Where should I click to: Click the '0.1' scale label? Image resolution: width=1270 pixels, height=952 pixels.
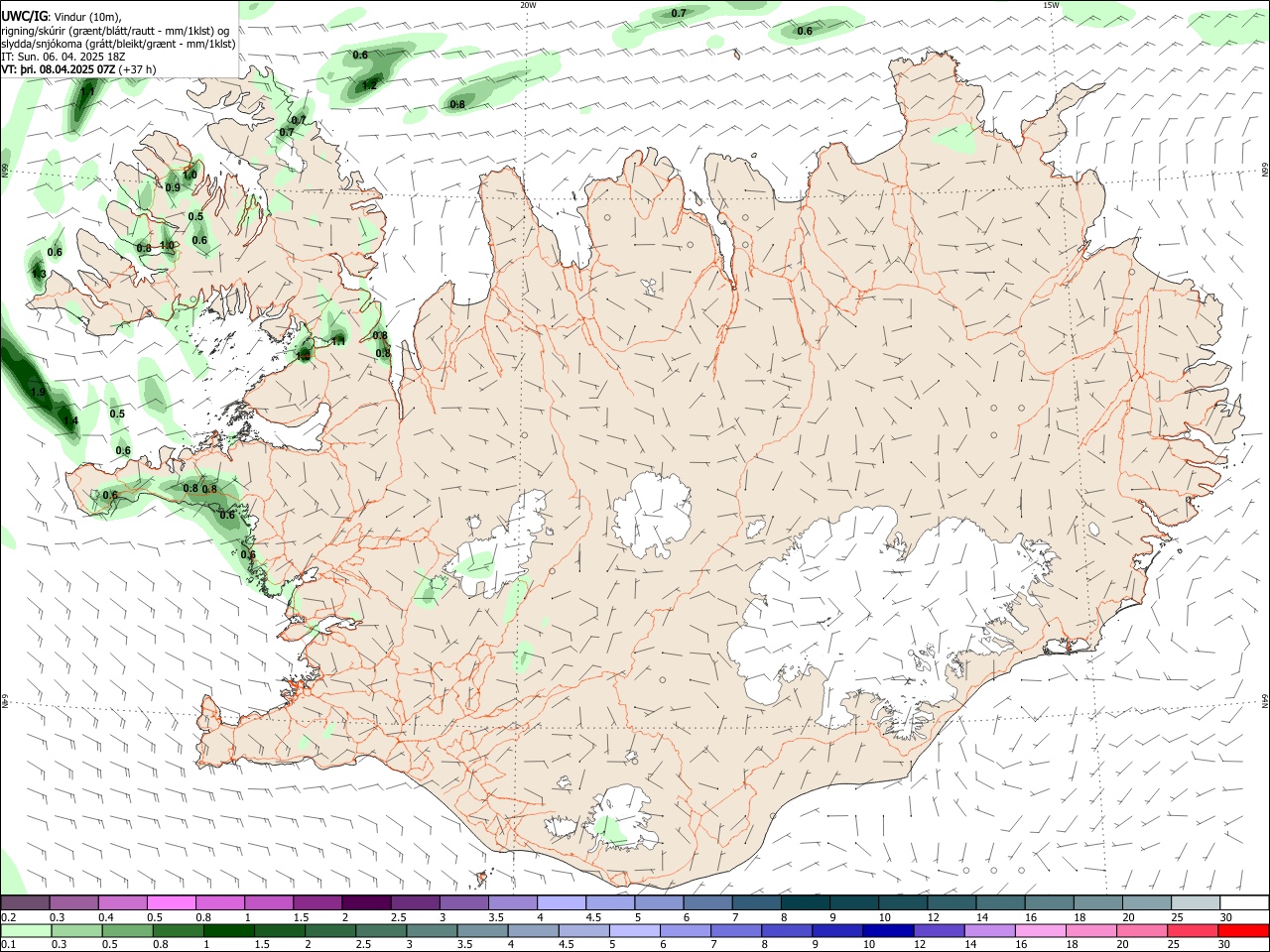(x=8, y=944)
